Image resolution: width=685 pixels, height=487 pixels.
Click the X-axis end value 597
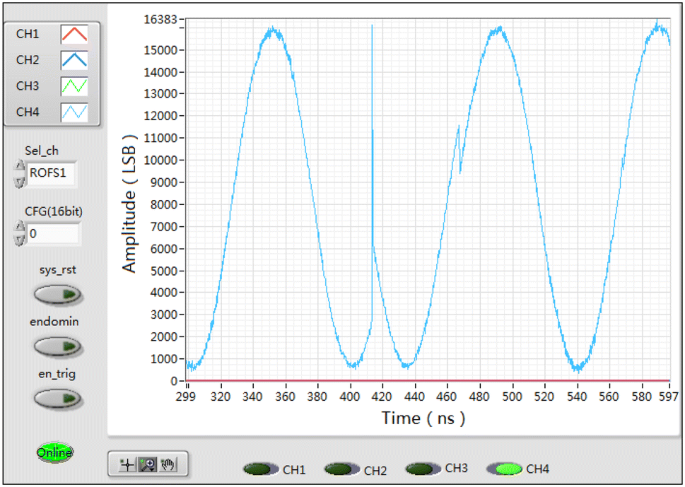click(x=668, y=397)
